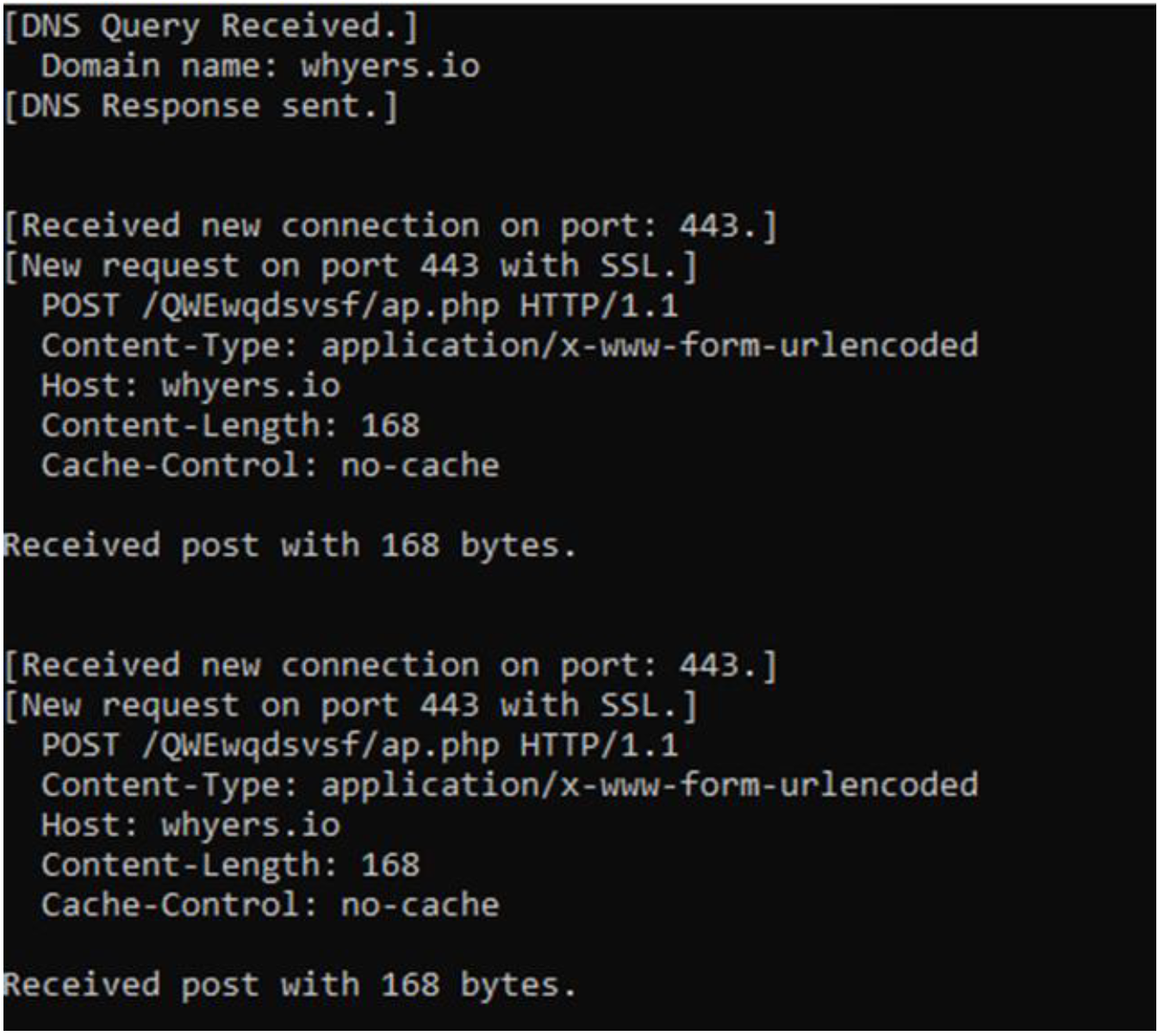The image size is (1158, 1036).
Task: Click the first Content-Length: 168 header
Action: pos(230,426)
